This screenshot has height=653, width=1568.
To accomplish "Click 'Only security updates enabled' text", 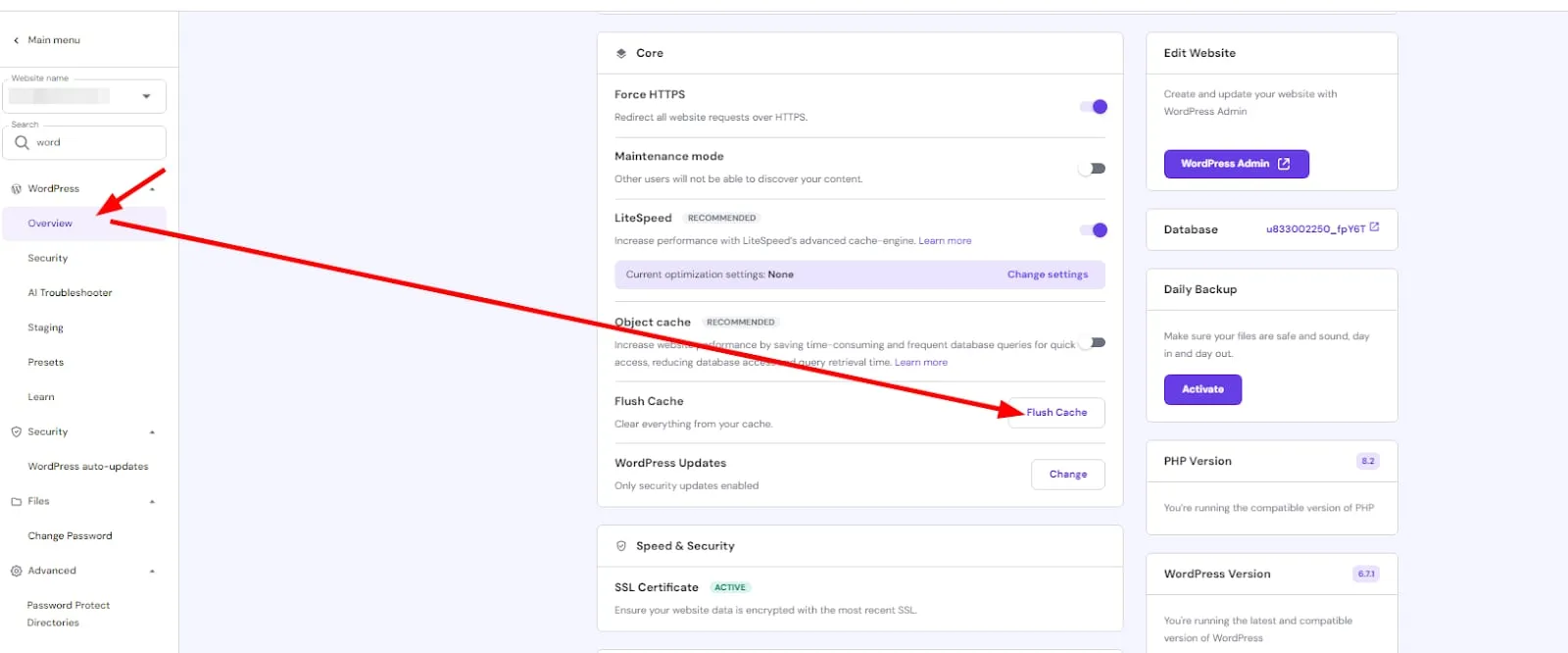I will [x=686, y=486].
